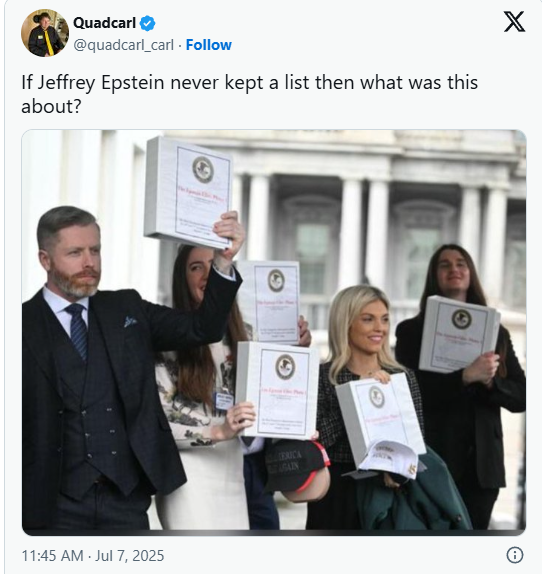Click the Jul 7, 2025 date
Screen dimensions: 542x574
click(x=130, y=556)
